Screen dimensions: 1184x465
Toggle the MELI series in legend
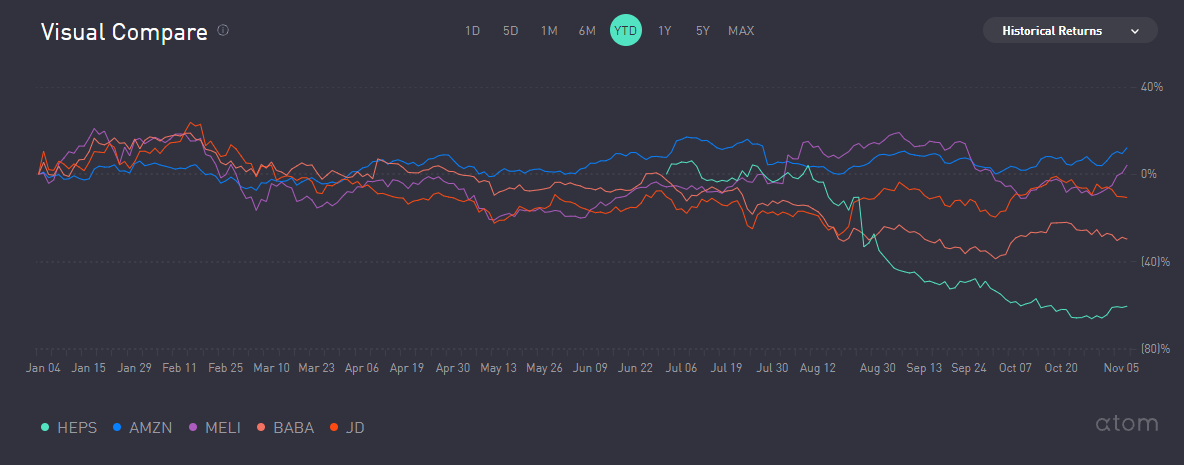214,427
